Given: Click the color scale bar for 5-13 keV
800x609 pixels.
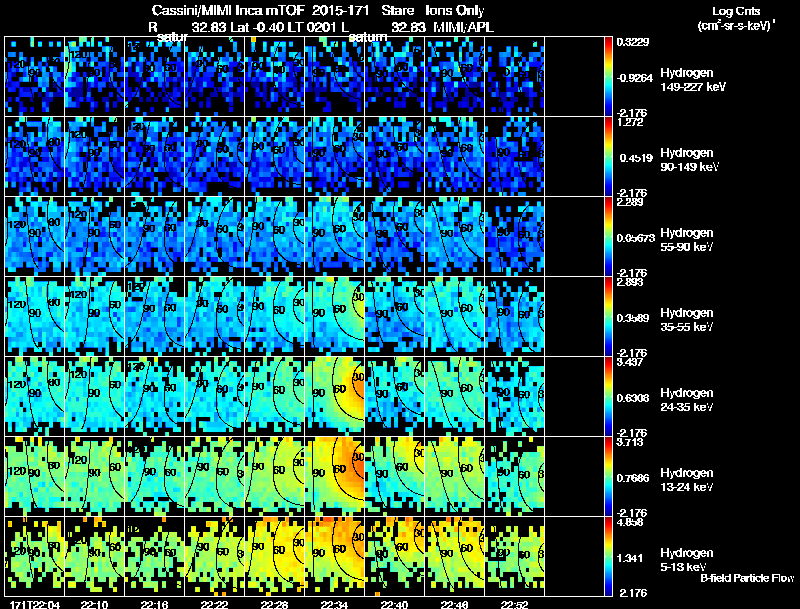Looking at the screenshot, I should (608, 556).
